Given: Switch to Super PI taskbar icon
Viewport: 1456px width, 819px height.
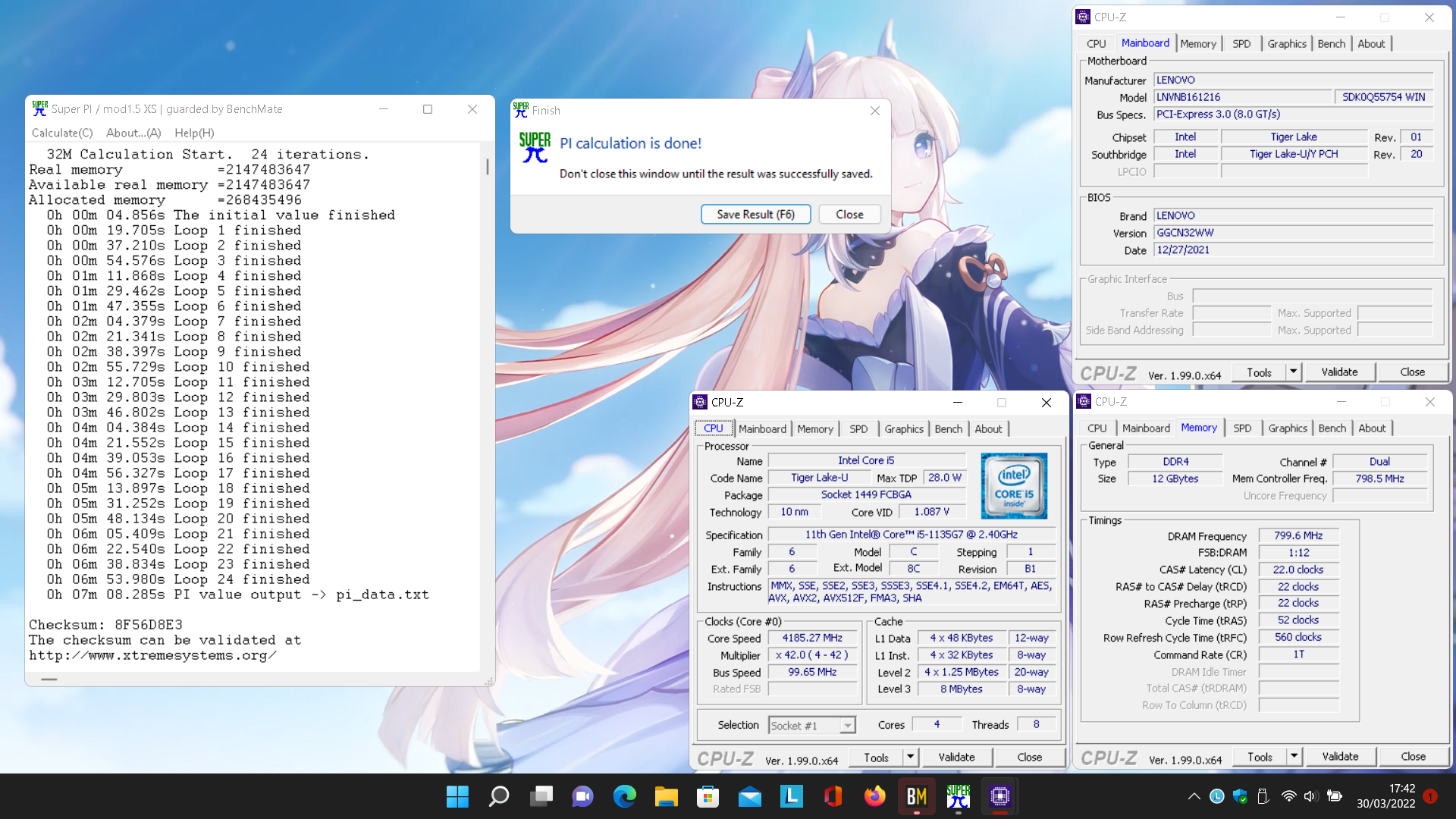Looking at the screenshot, I should (x=958, y=796).
